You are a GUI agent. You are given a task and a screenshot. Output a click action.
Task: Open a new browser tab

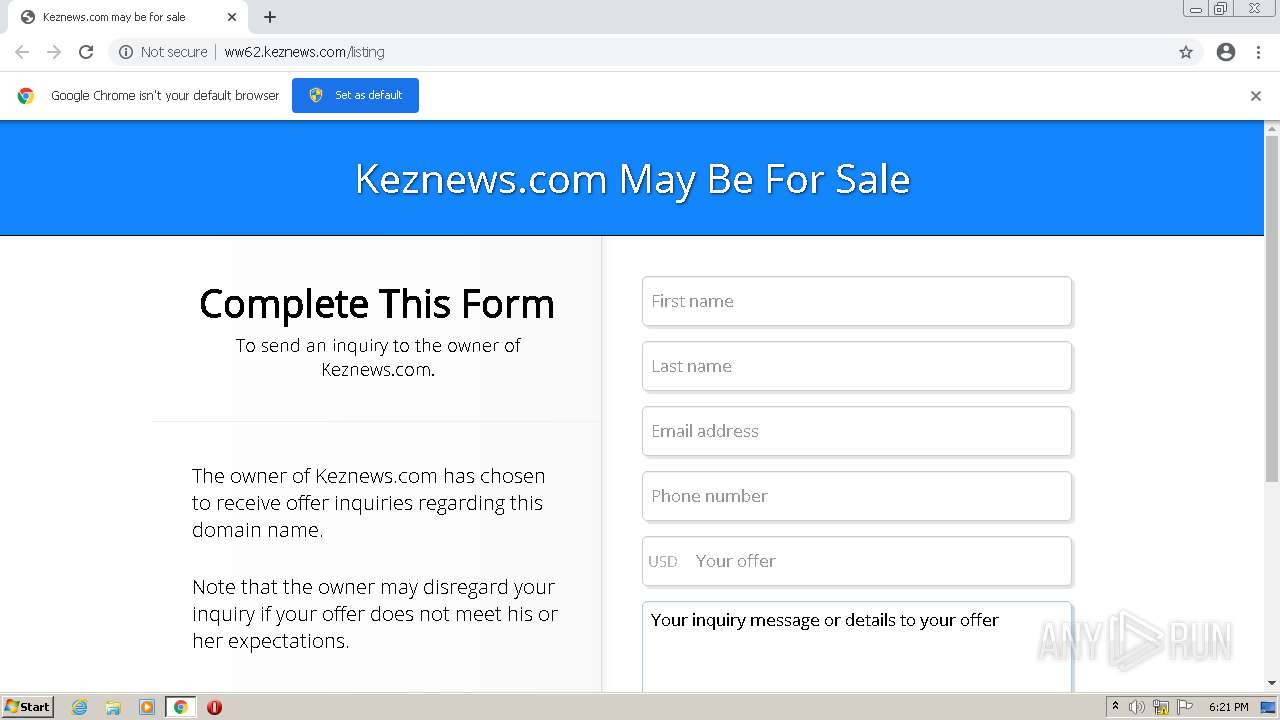click(x=270, y=17)
